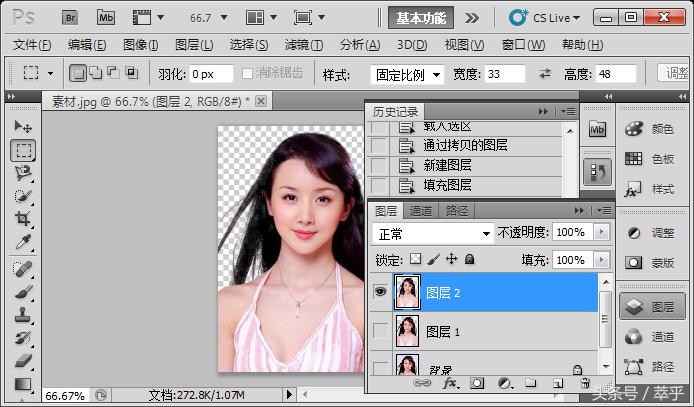
Task: Click the 羽化 feather input field
Action: (211, 74)
